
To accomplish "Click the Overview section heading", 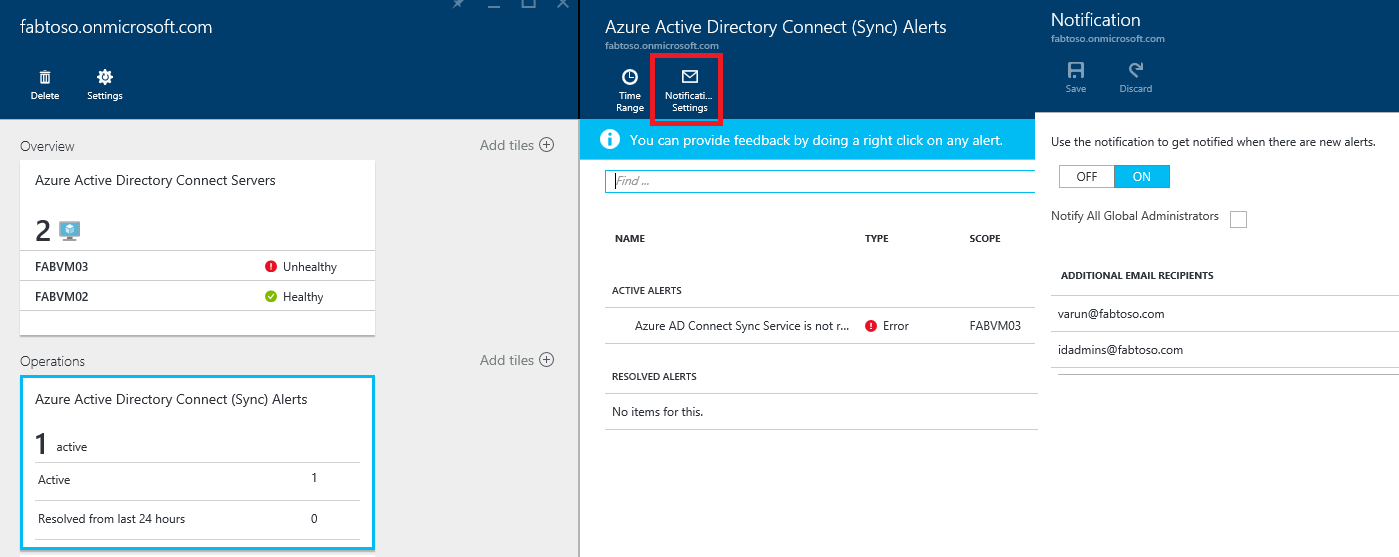I will (47, 146).
